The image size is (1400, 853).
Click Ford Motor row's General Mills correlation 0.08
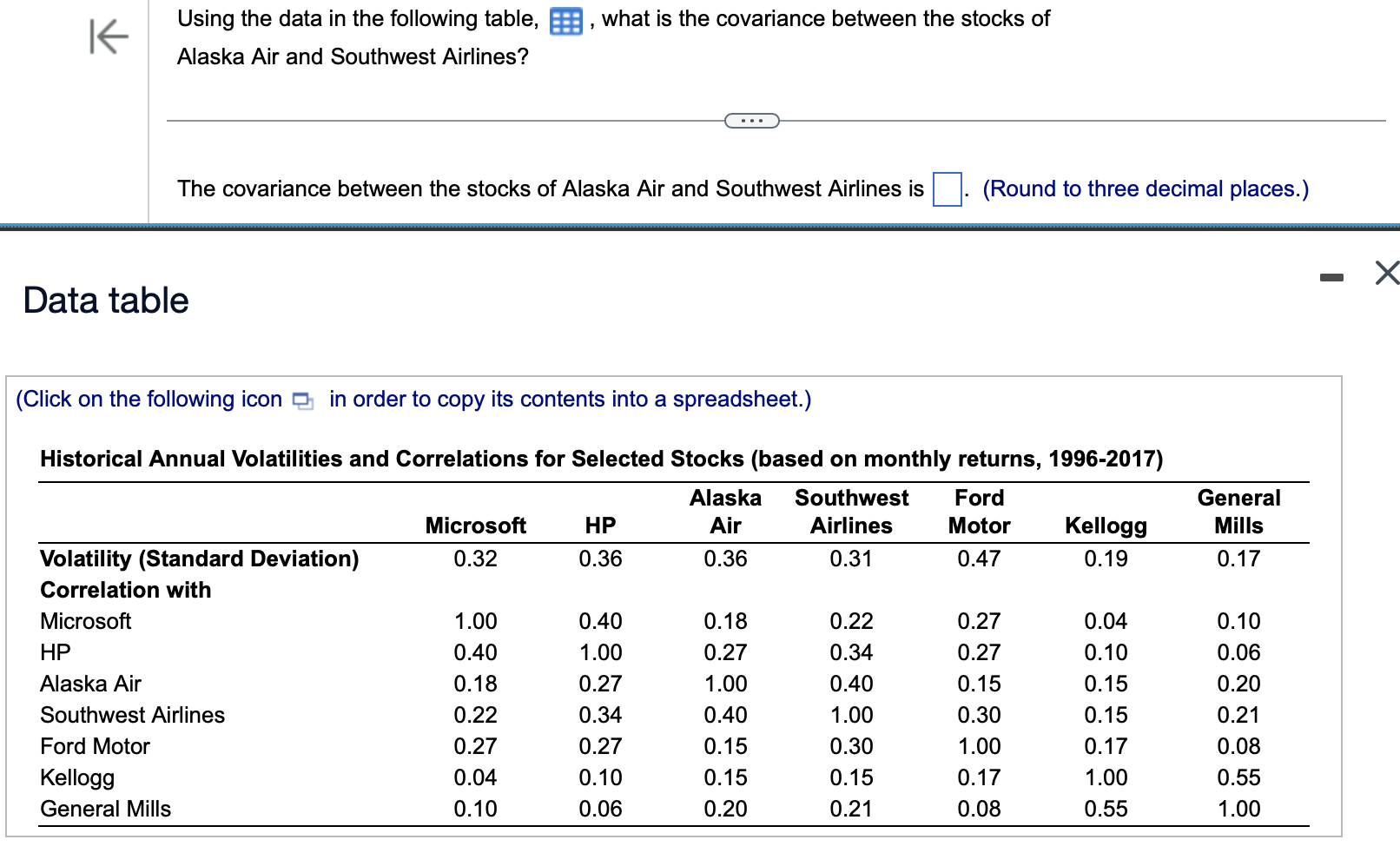1238,746
